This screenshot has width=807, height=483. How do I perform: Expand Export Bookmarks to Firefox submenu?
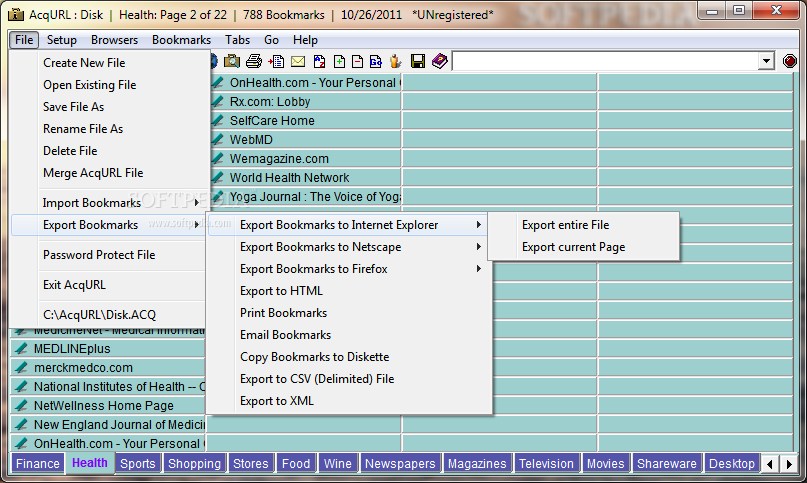click(348, 269)
